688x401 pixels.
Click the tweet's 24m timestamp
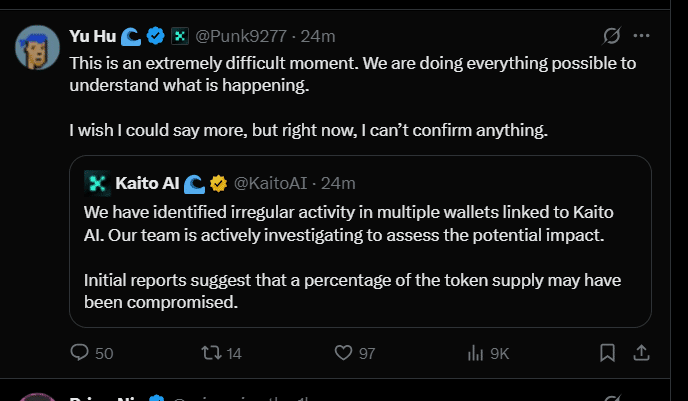coord(319,37)
